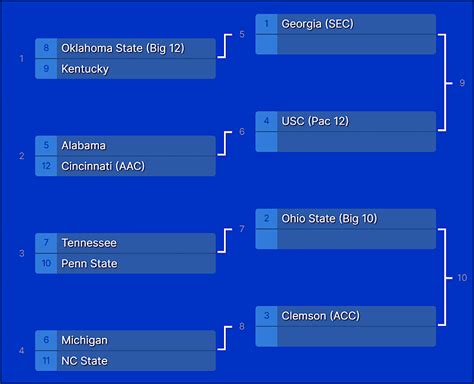Viewport: 474px width, 384px height.
Task: Select Cincinnati (AAC) entry
Action: tap(125, 166)
